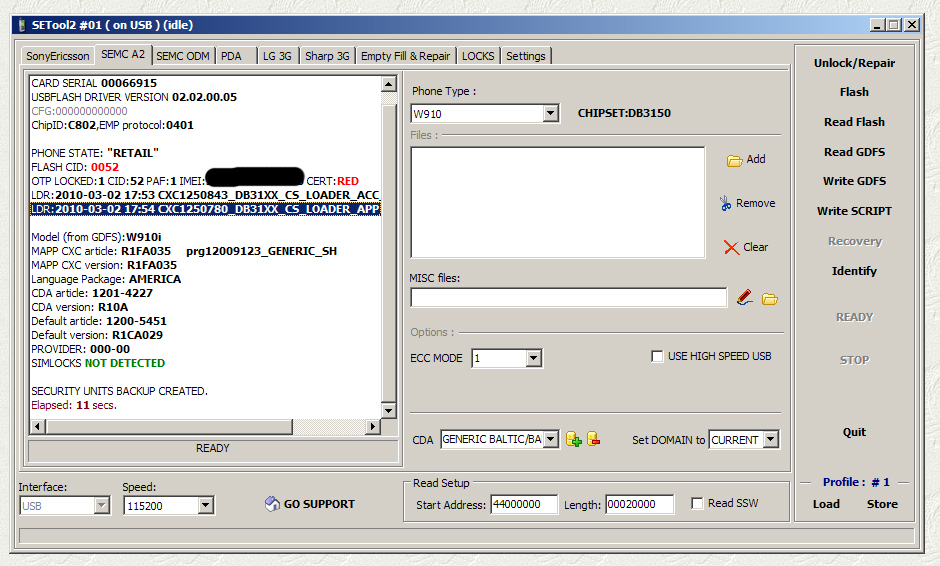Open the Settings tab
Screen dimensions: 940x566
click(x=525, y=56)
